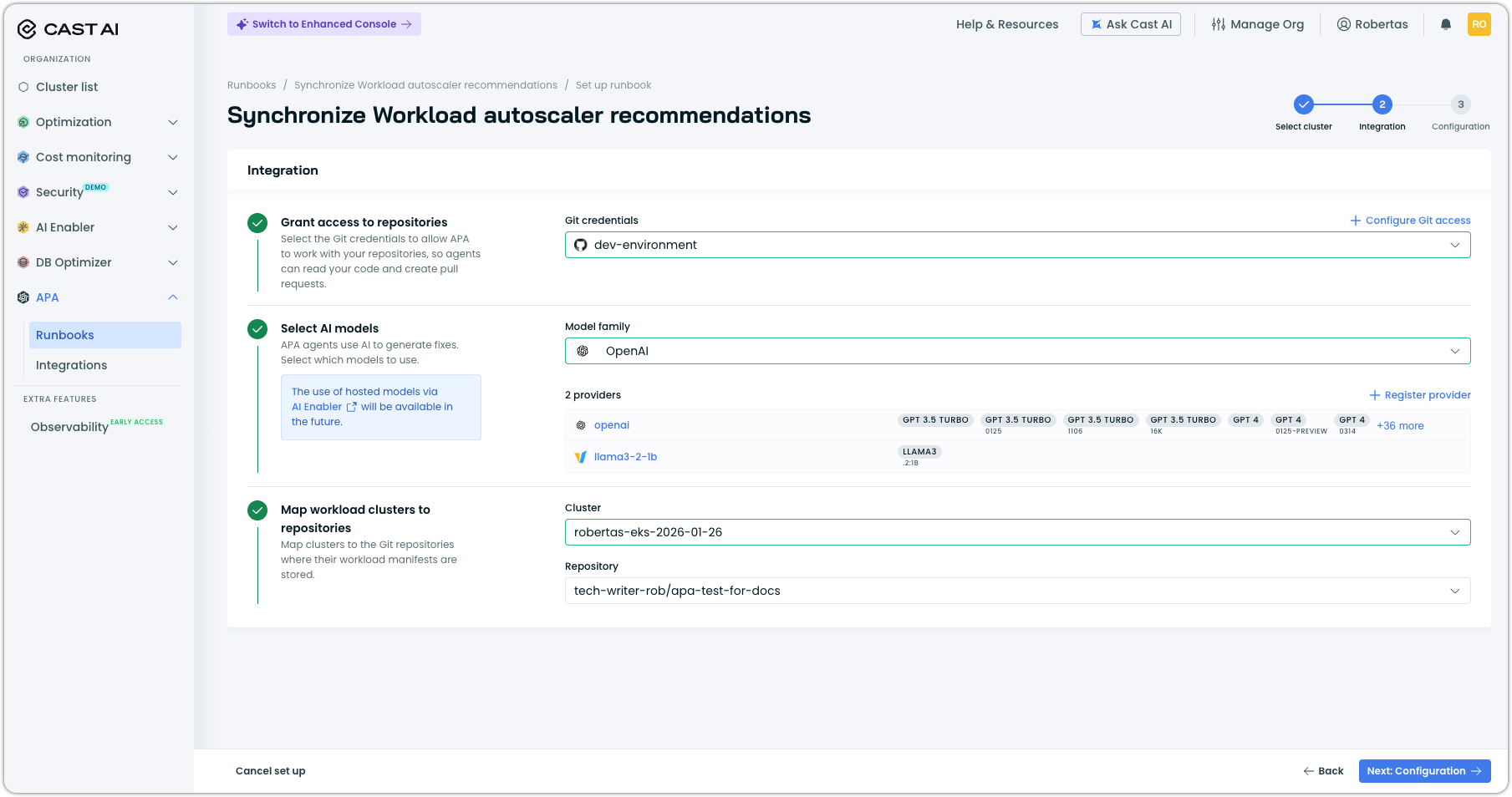Click Next: Configuration button
This screenshot has width=1512, height=797.
click(1425, 771)
